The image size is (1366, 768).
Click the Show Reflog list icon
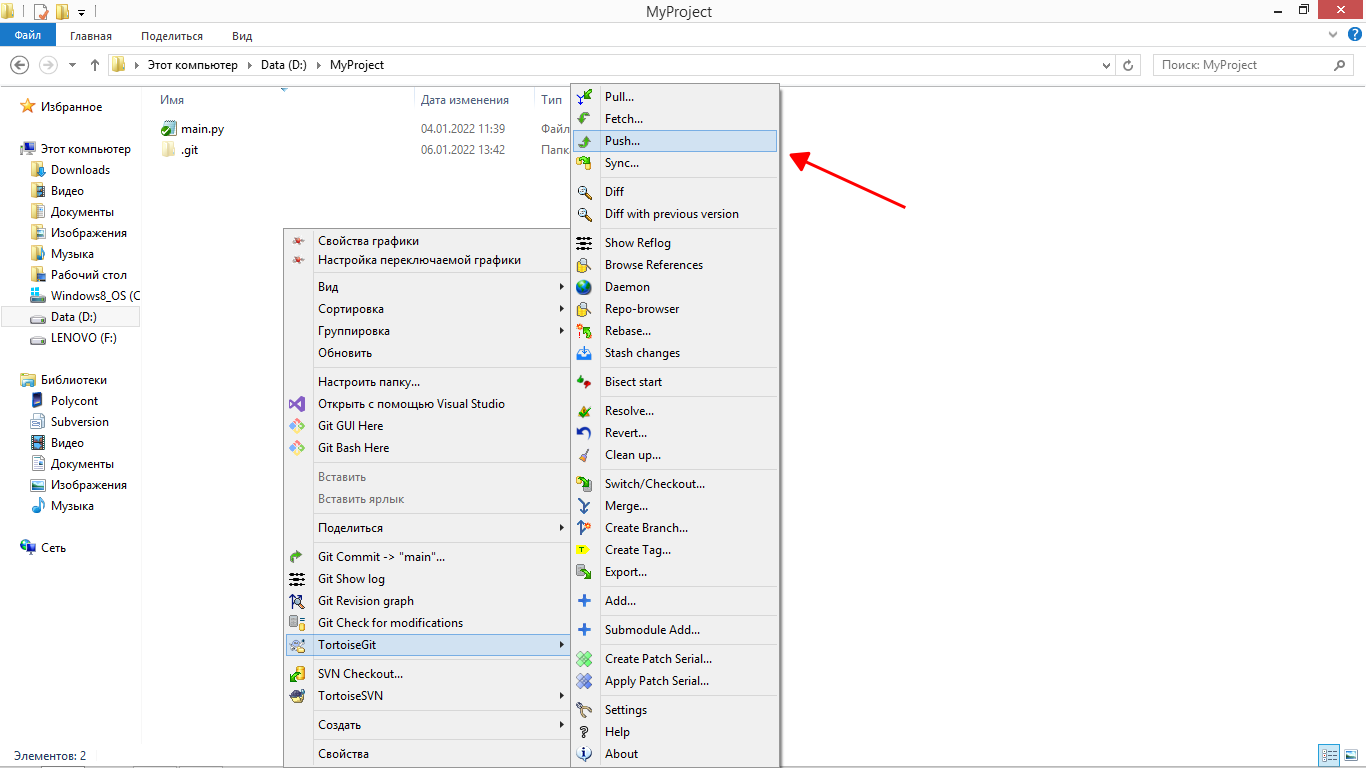tap(585, 243)
